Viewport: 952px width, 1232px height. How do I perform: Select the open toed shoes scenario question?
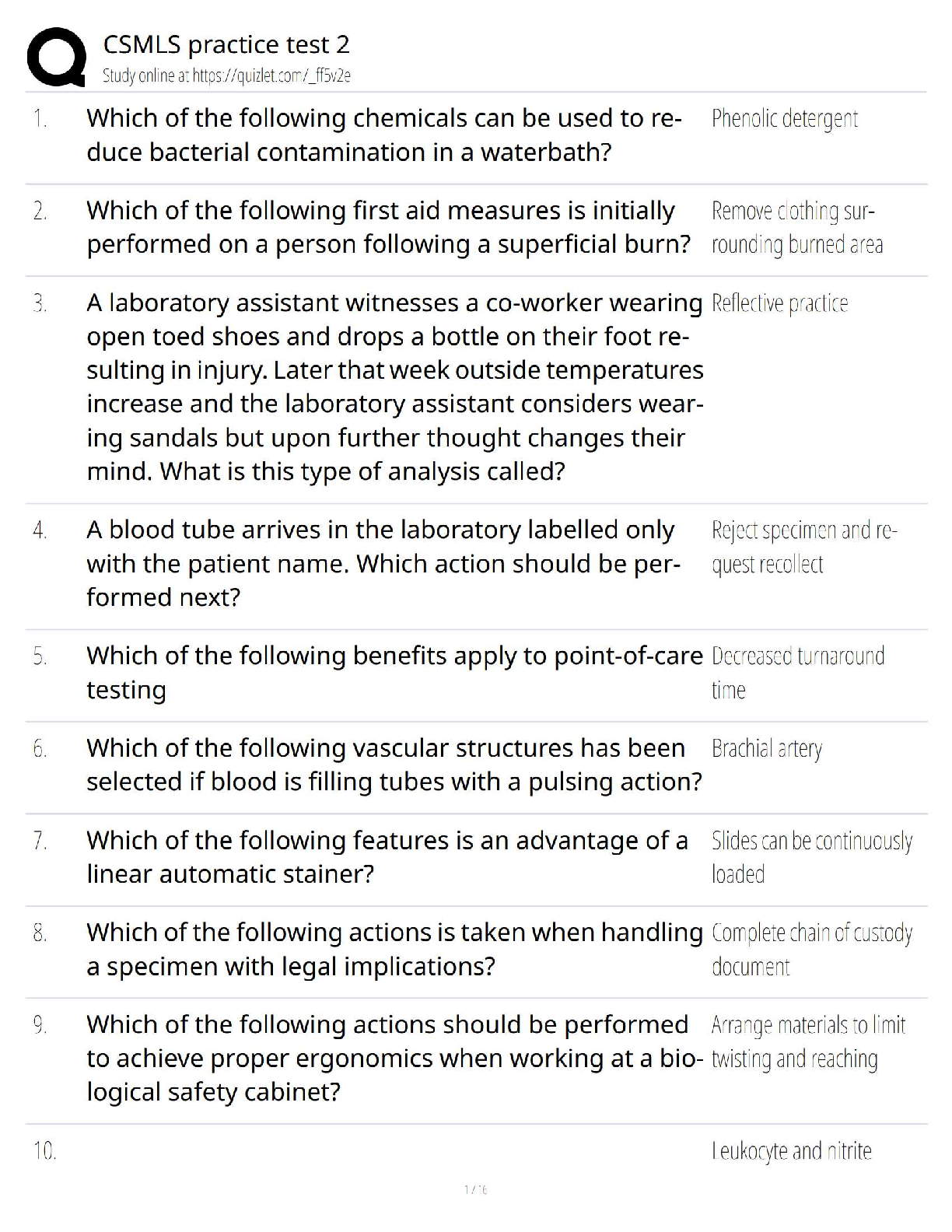(x=394, y=387)
